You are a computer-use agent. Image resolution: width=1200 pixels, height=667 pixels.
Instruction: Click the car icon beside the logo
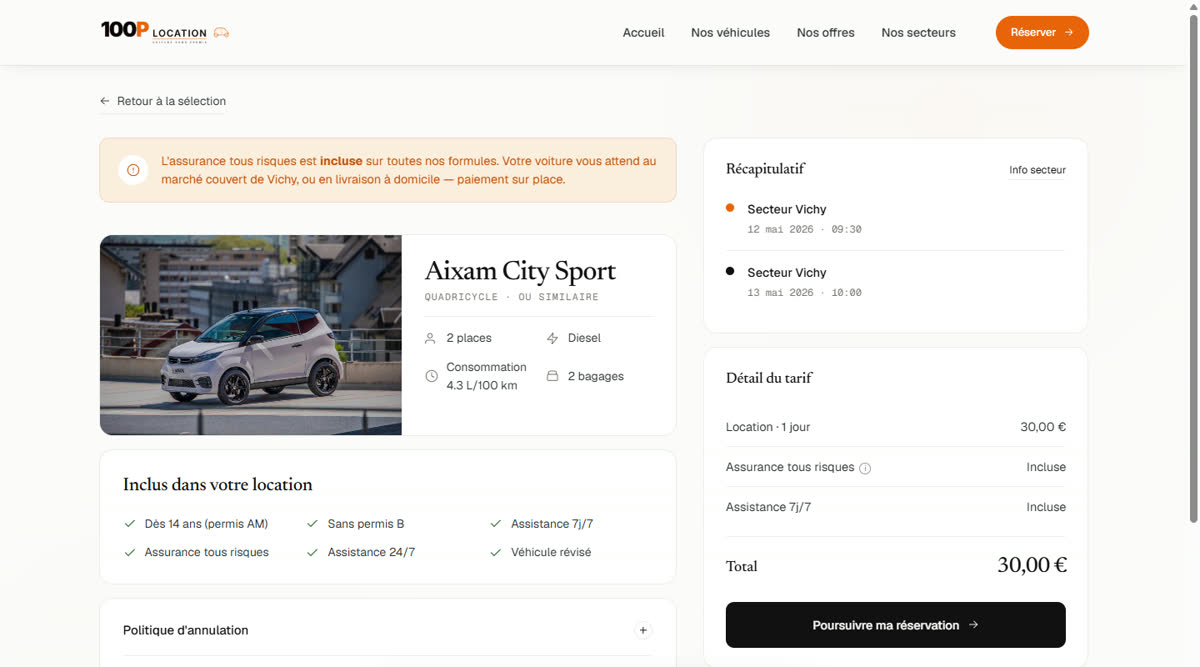pos(222,32)
